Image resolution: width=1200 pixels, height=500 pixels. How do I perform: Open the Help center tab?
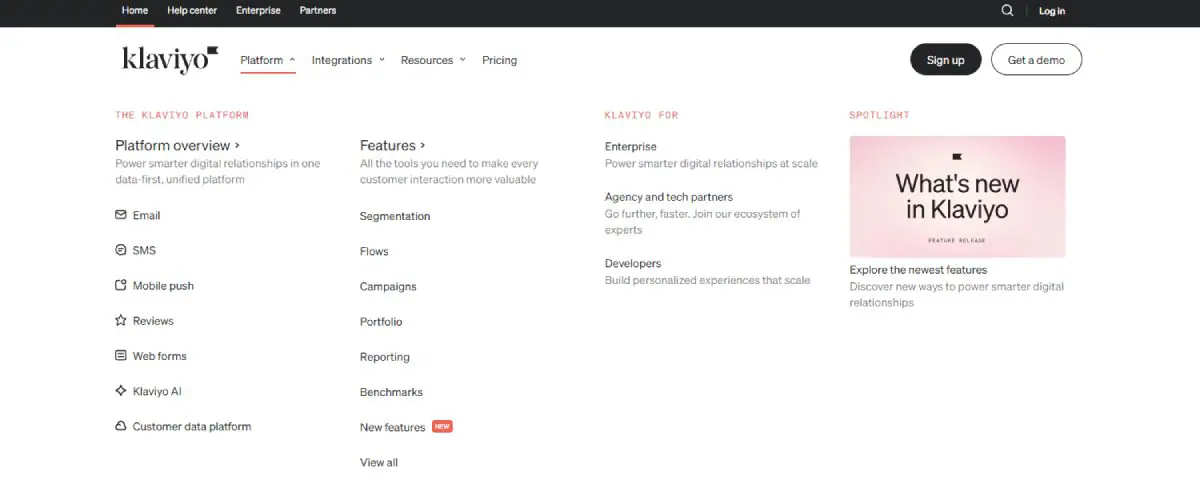point(192,11)
